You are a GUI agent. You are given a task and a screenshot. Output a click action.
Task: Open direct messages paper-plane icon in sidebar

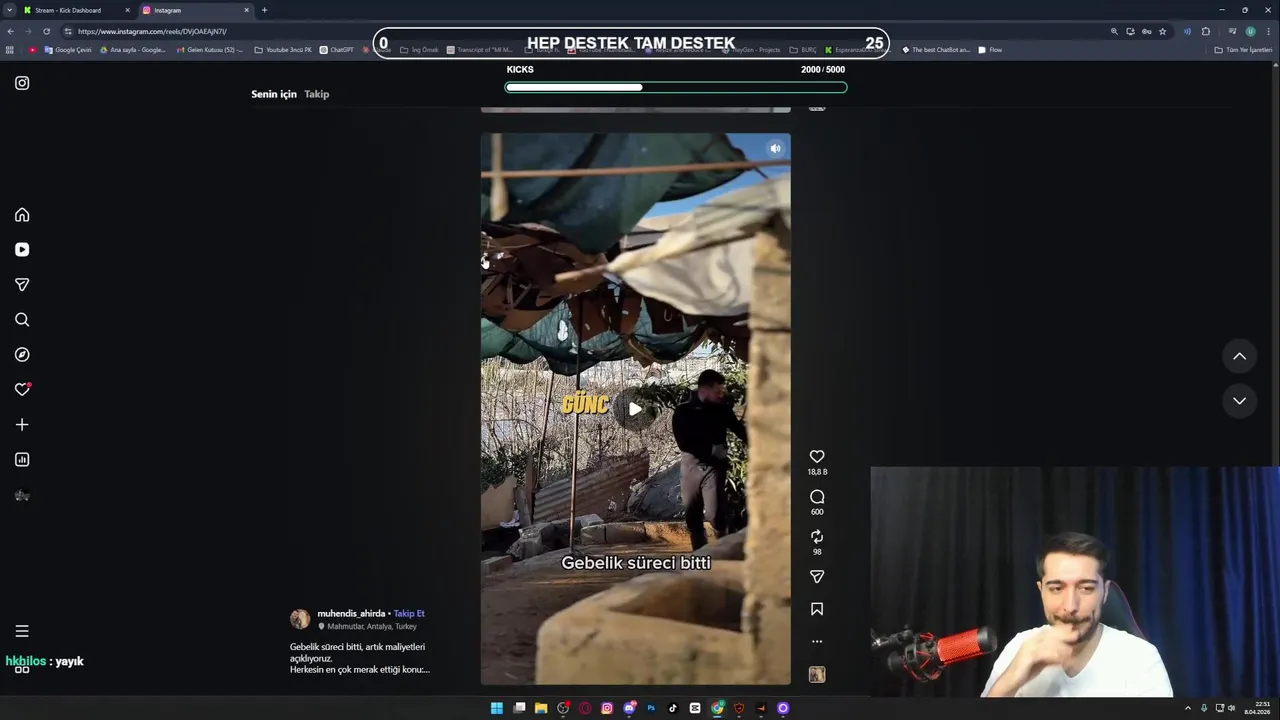[x=22, y=285]
